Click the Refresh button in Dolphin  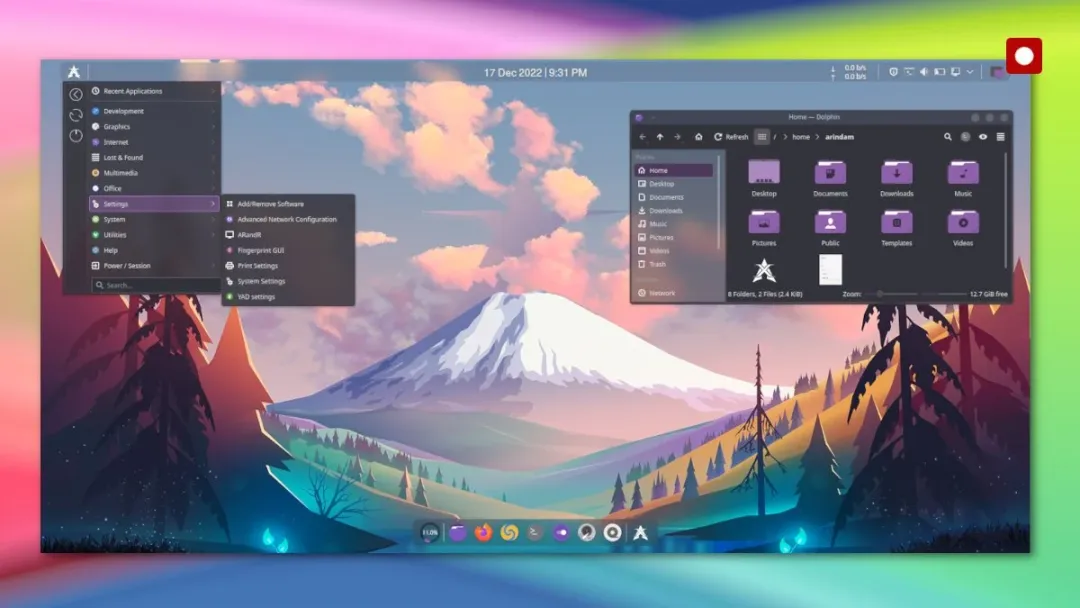coord(731,137)
